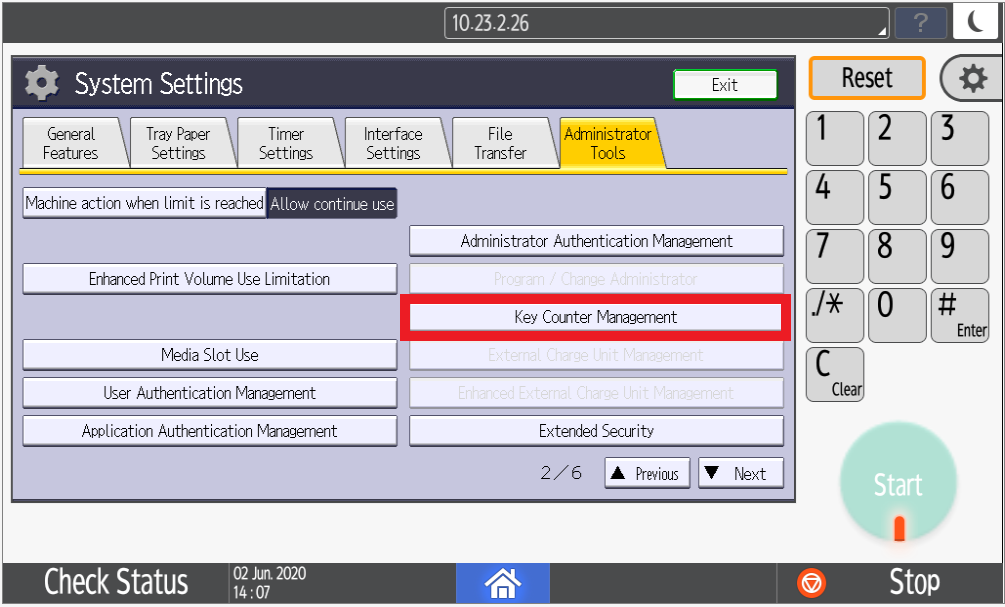Open Key Counter Management
Image resolution: width=1005 pixels, height=607 pixels.
coord(596,317)
